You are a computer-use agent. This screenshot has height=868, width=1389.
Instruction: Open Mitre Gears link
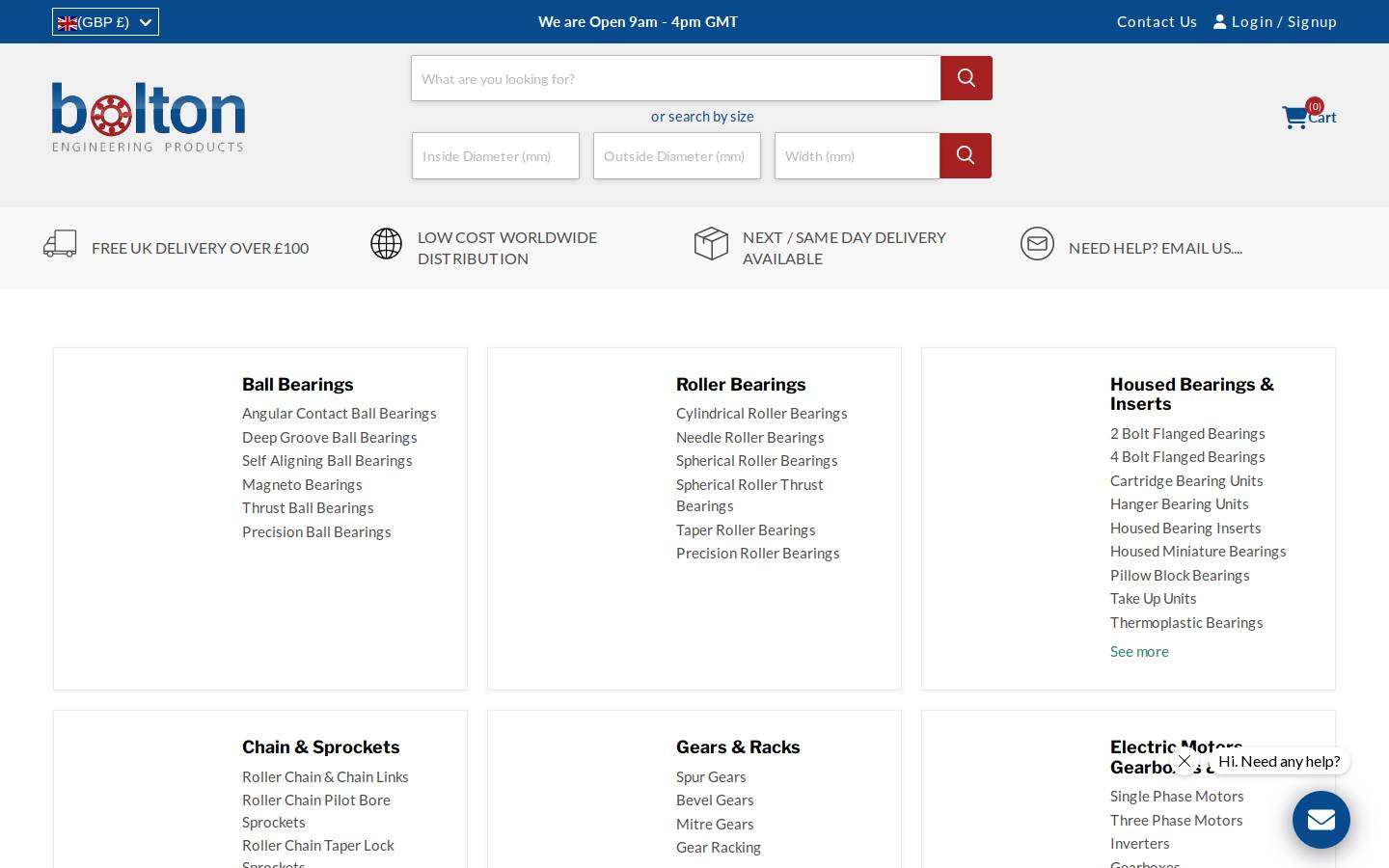pos(715,824)
